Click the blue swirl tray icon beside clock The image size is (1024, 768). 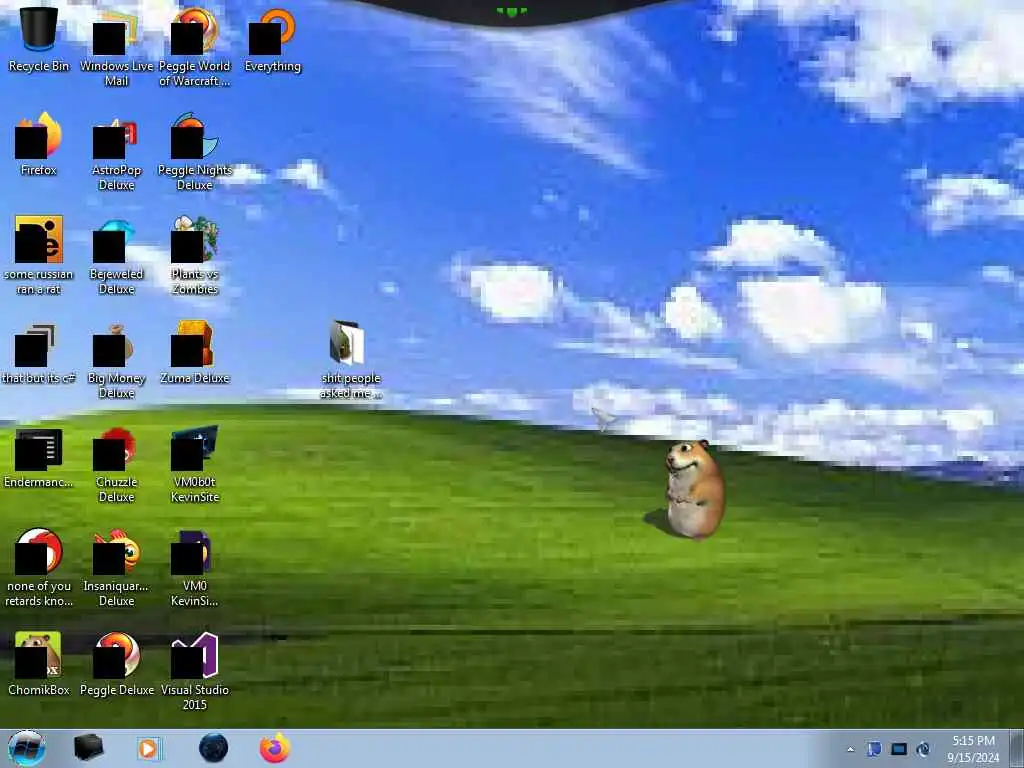[x=923, y=749]
